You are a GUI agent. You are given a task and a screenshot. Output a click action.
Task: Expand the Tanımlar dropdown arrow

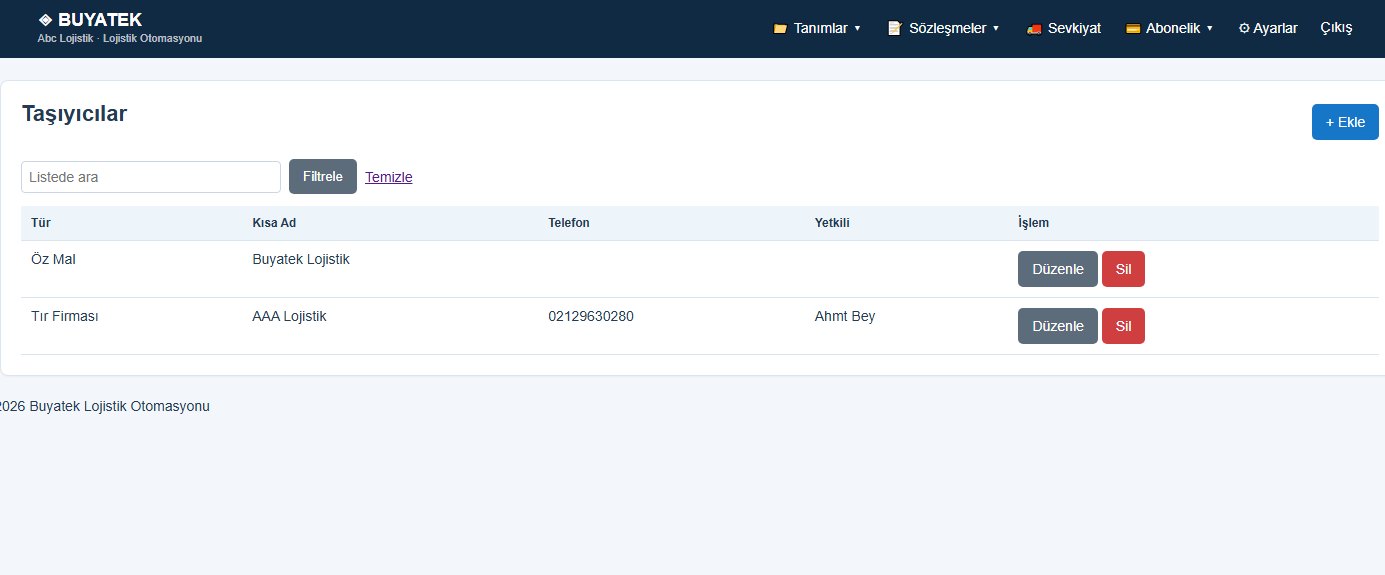(857, 29)
